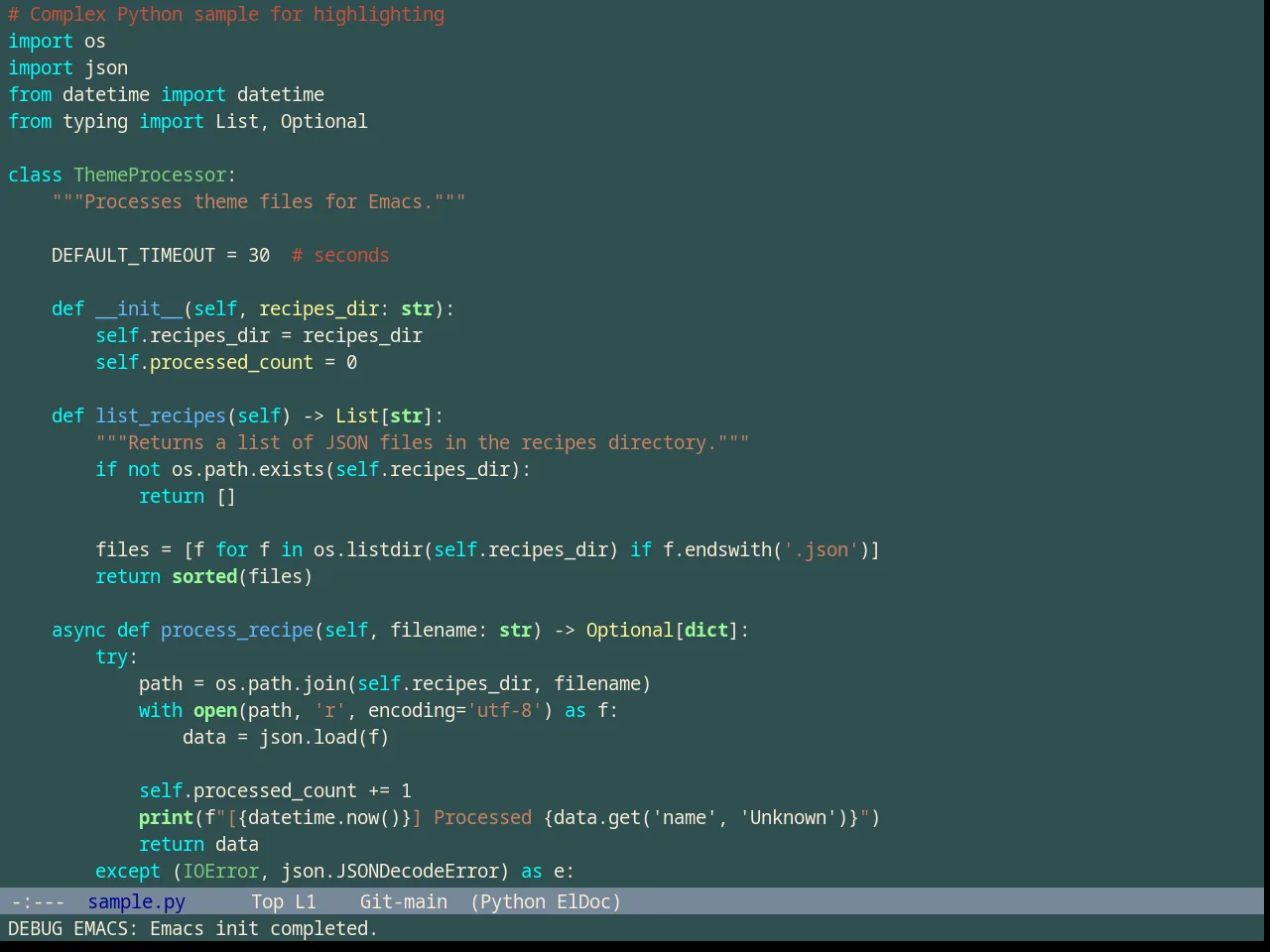Screen dimensions: 1270x952
Task: Click 'data = json.load(f)' line
Action: pyautogui.click(x=286, y=737)
